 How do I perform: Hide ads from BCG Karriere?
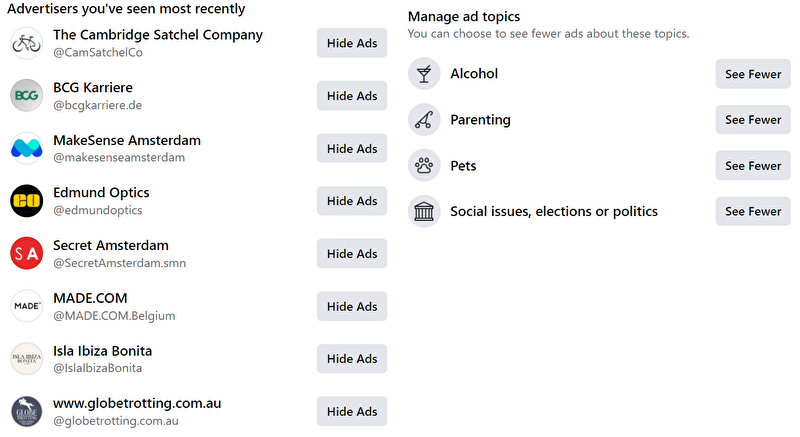click(x=352, y=96)
